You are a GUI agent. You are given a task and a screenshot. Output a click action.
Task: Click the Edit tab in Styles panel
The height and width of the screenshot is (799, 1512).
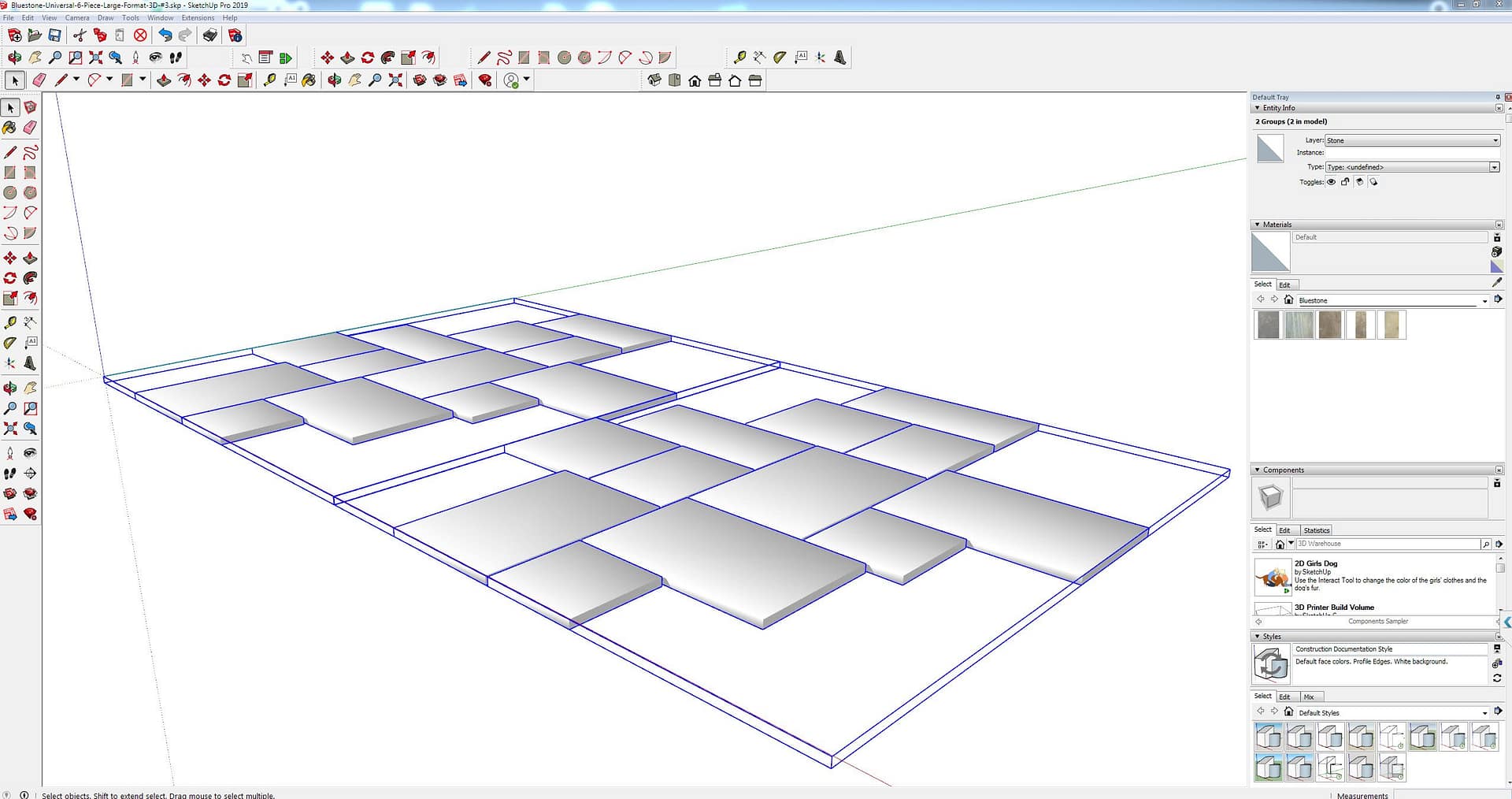coord(1284,697)
